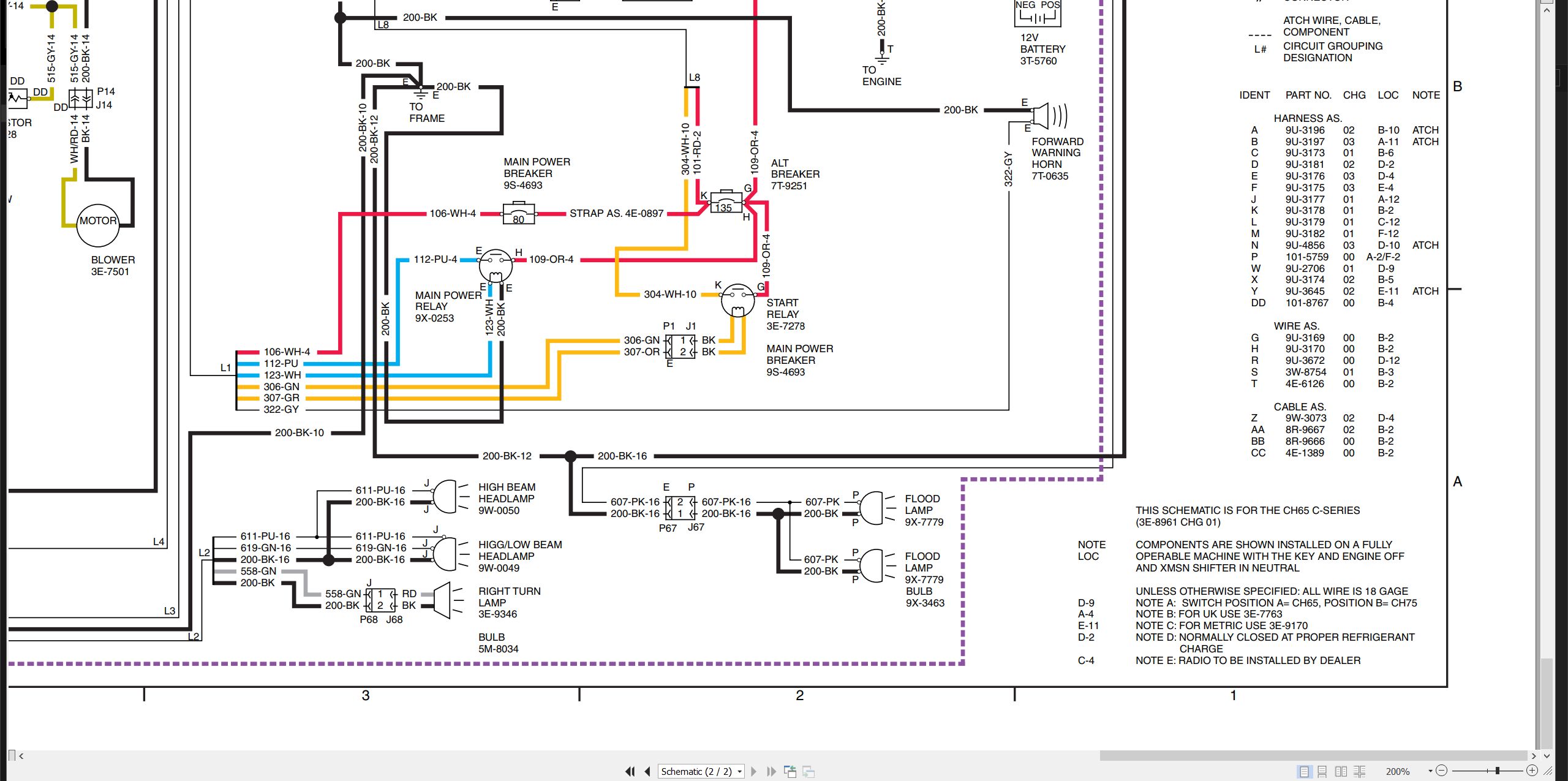Switch to two-page facing view

coord(1341,771)
